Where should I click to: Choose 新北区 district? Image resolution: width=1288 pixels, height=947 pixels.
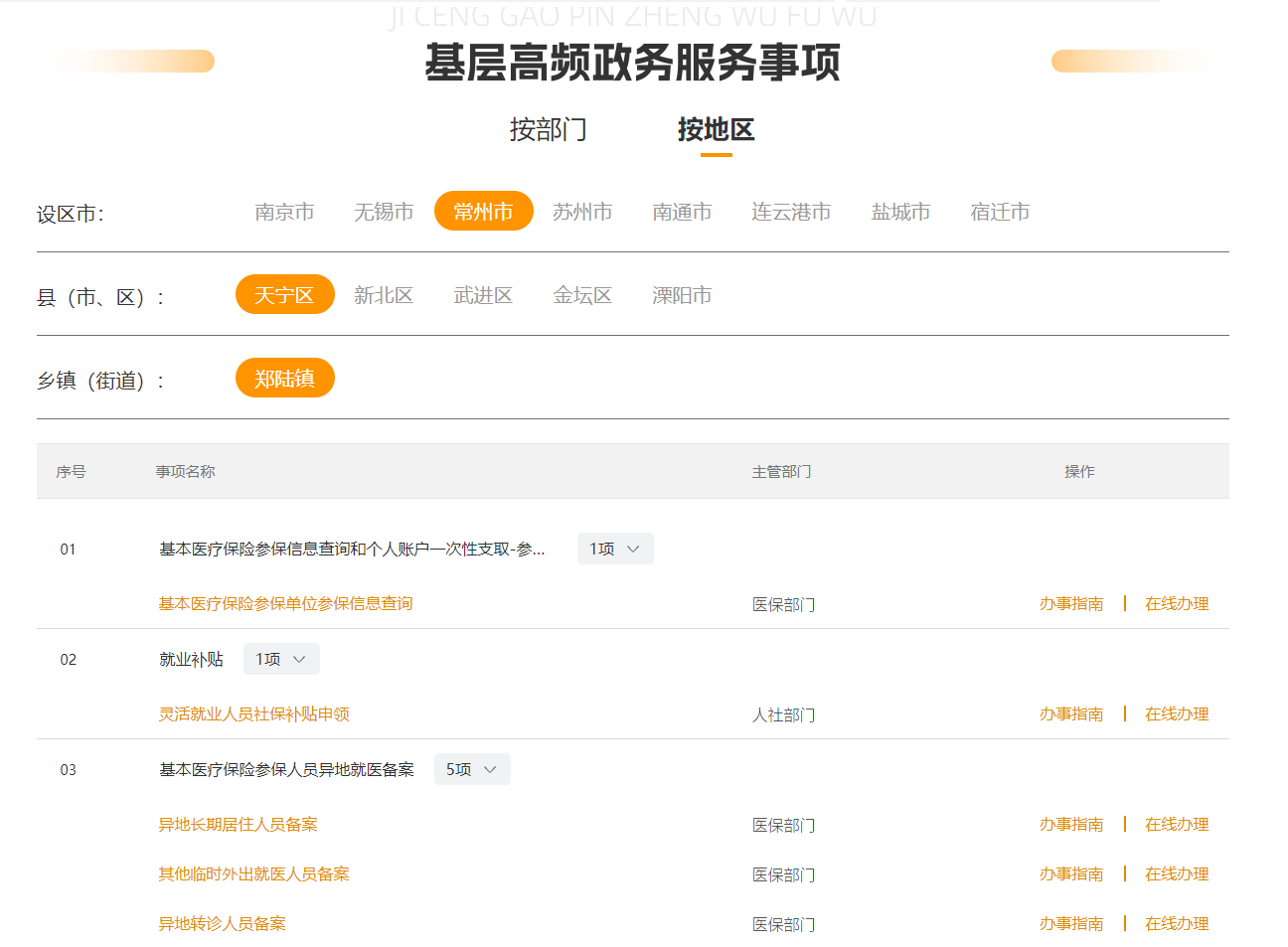[x=384, y=295]
